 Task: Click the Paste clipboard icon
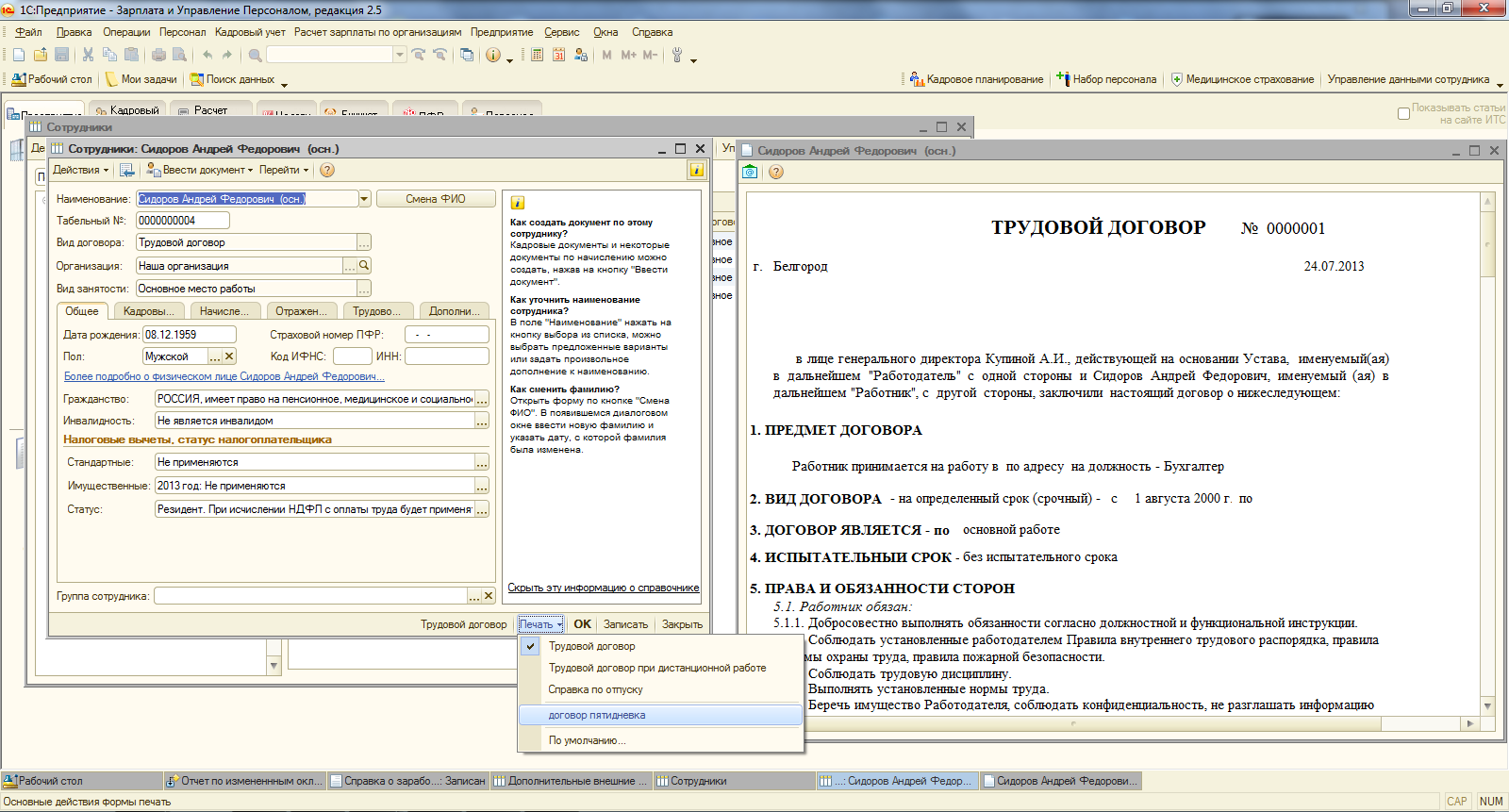point(131,55)
